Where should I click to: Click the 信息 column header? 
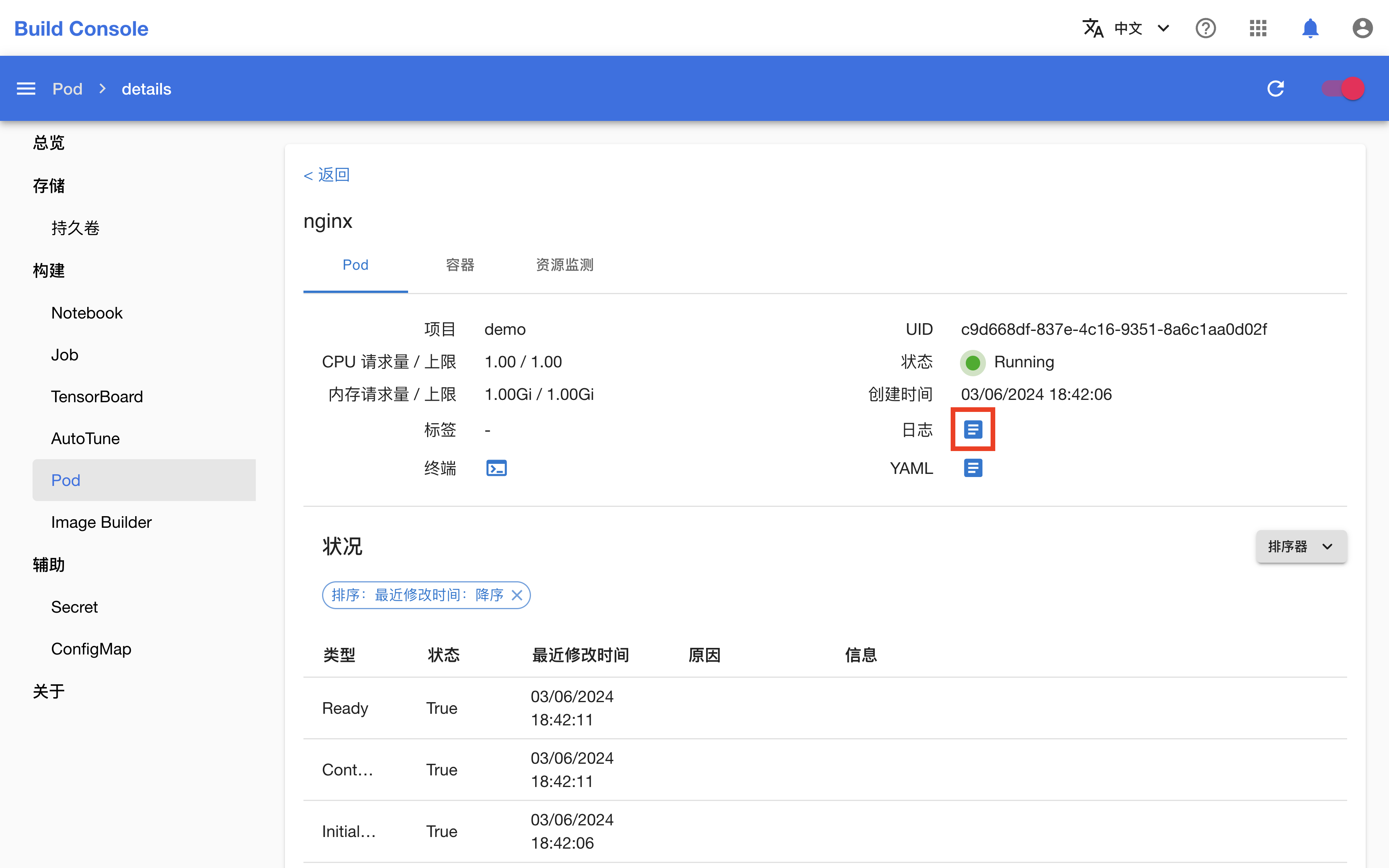tap(860, 655)
